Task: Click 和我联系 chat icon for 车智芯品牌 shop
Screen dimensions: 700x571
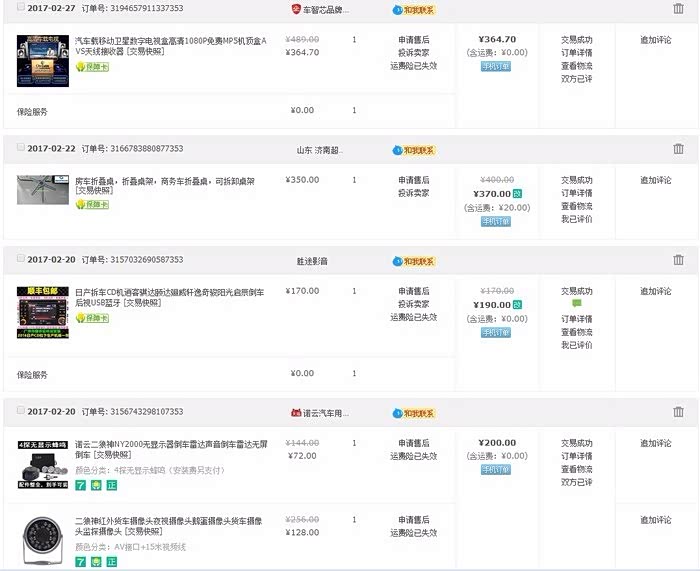Action: (414, 9)
